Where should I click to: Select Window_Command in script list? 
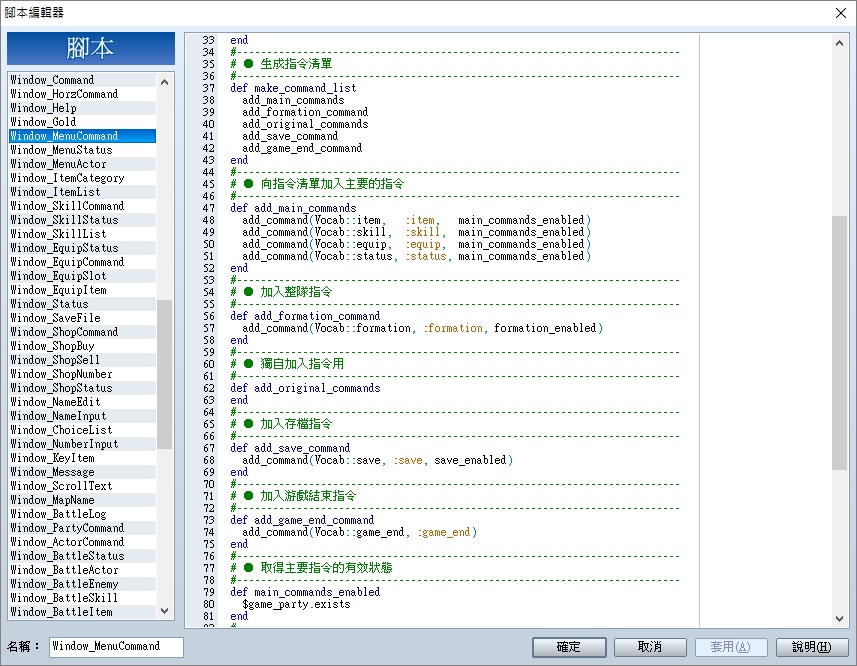pos(83,80)
